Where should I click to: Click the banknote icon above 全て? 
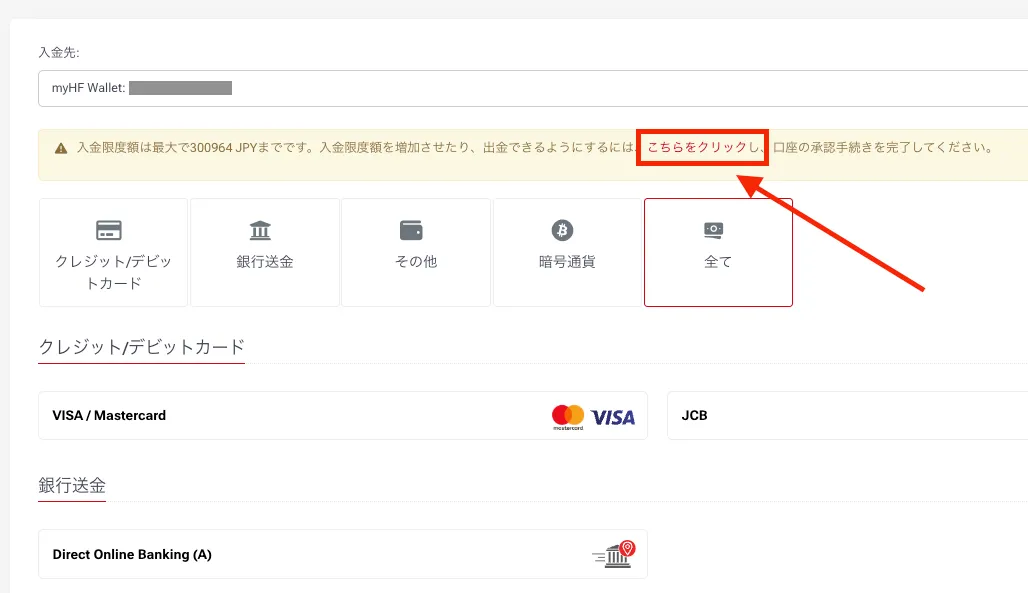[x=714, y=230]
